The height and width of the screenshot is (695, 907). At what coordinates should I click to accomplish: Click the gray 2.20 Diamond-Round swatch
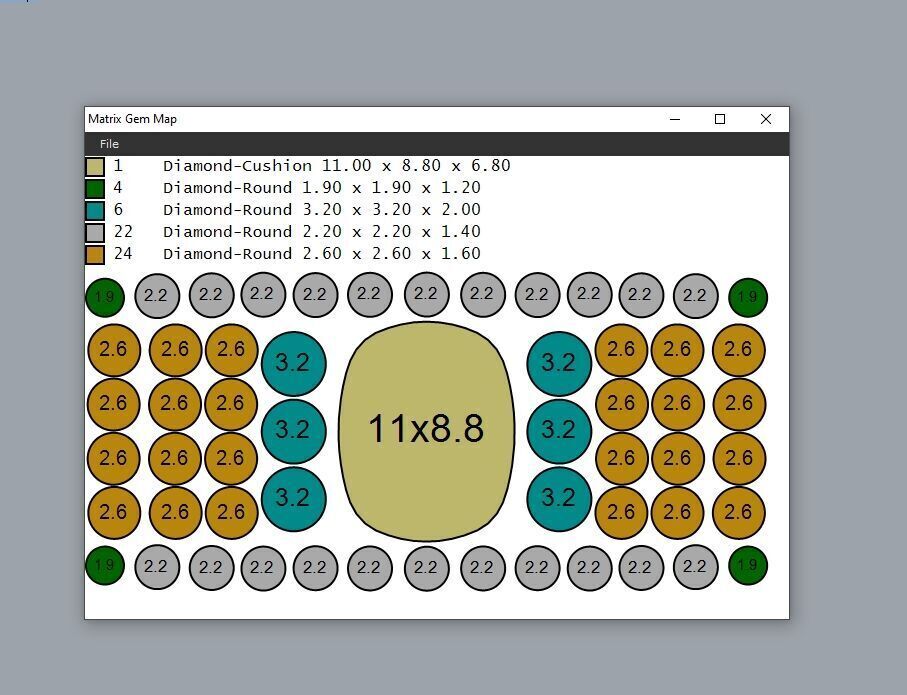coord(95,233)
